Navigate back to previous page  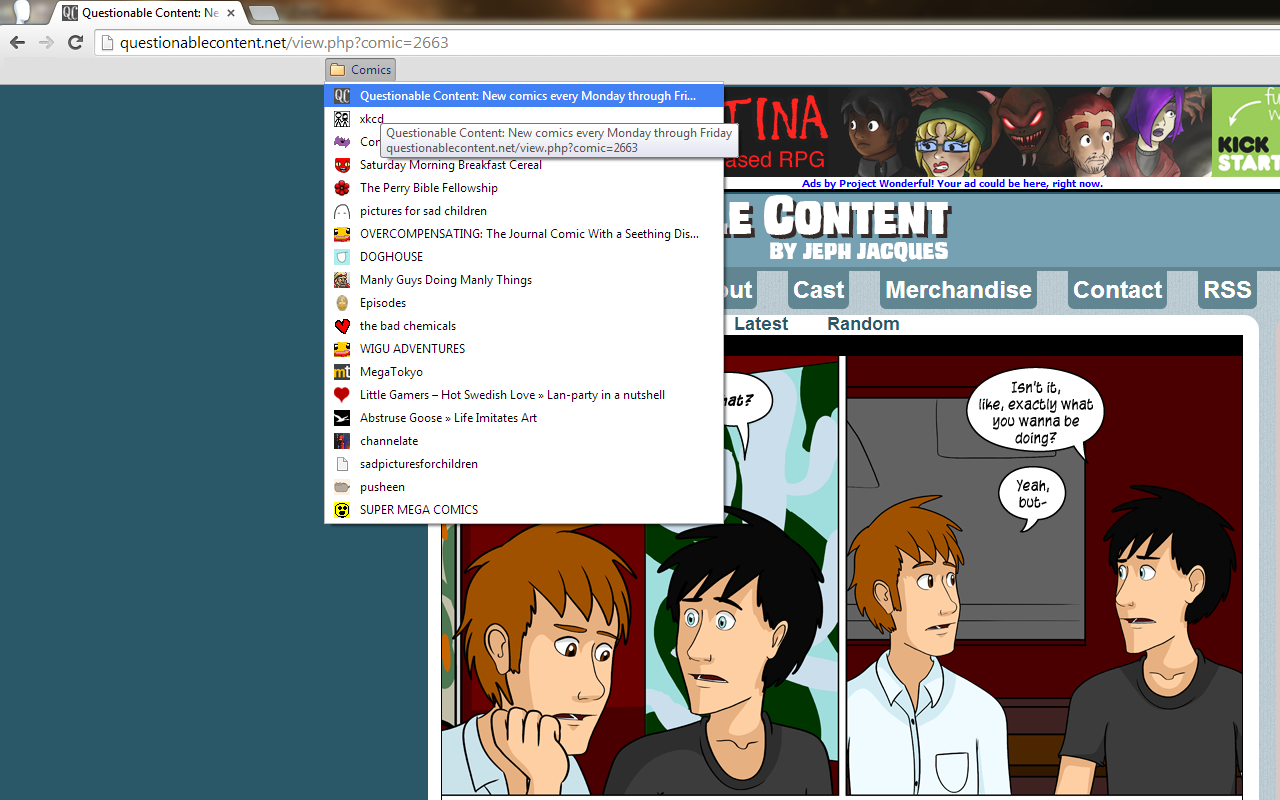point(16,42)
